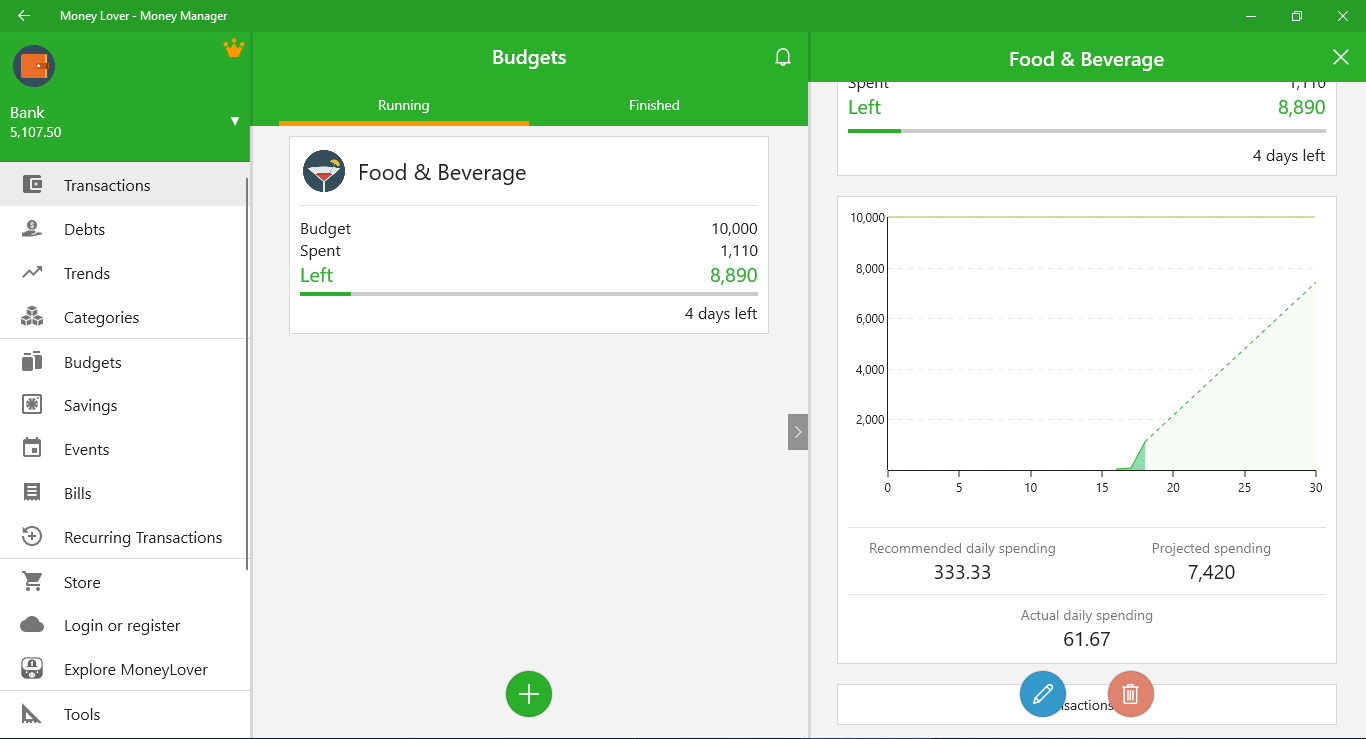The image size is (1366, 739).
Task: Click the budget progress bar
Action: click(x=528, y=293)
